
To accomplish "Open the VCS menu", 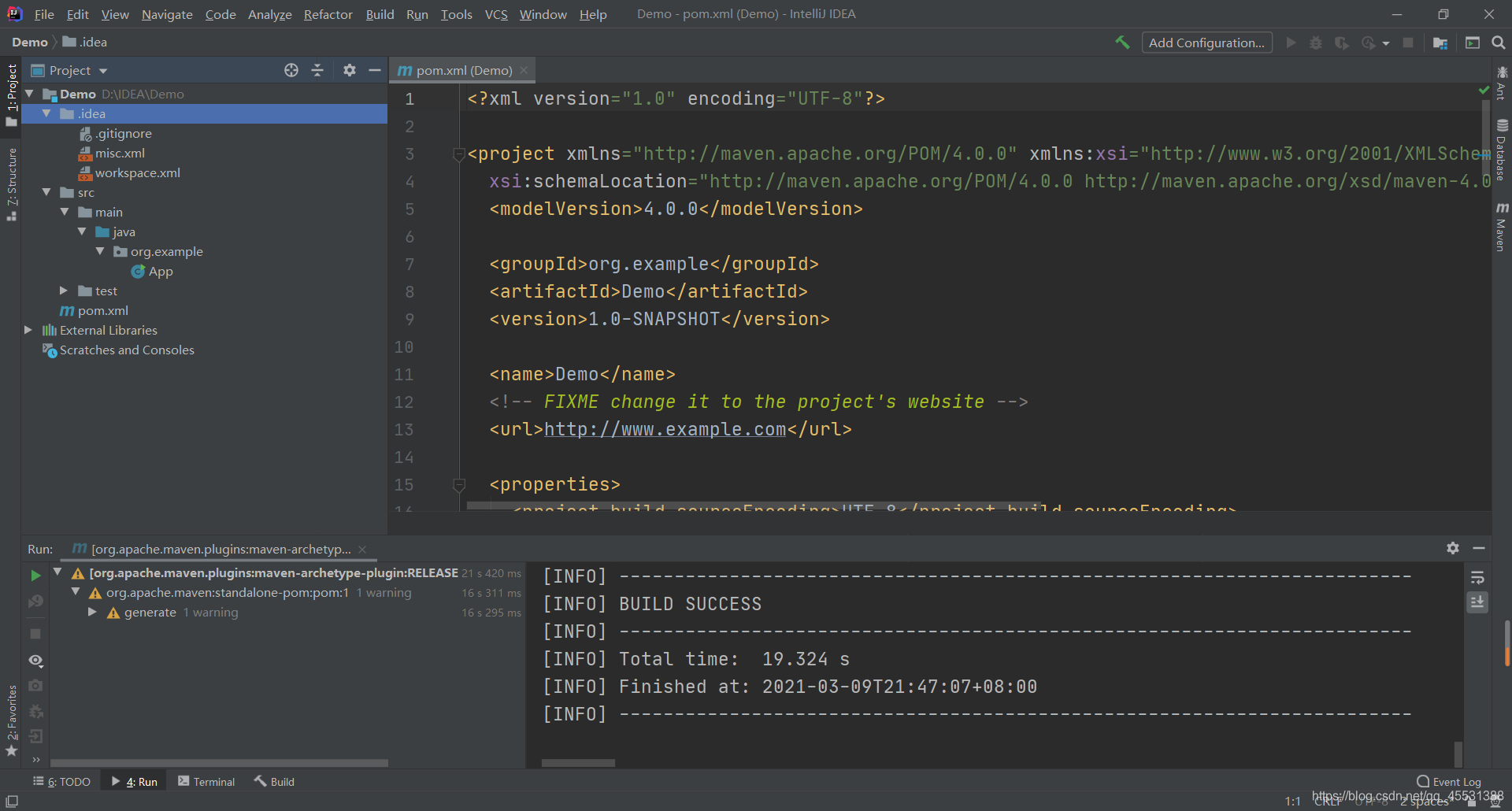I will (496, 14).
